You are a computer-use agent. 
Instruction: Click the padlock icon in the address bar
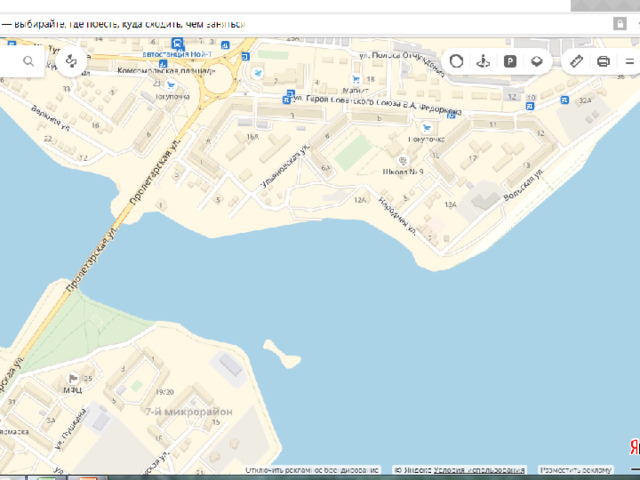tap(619, 22)
